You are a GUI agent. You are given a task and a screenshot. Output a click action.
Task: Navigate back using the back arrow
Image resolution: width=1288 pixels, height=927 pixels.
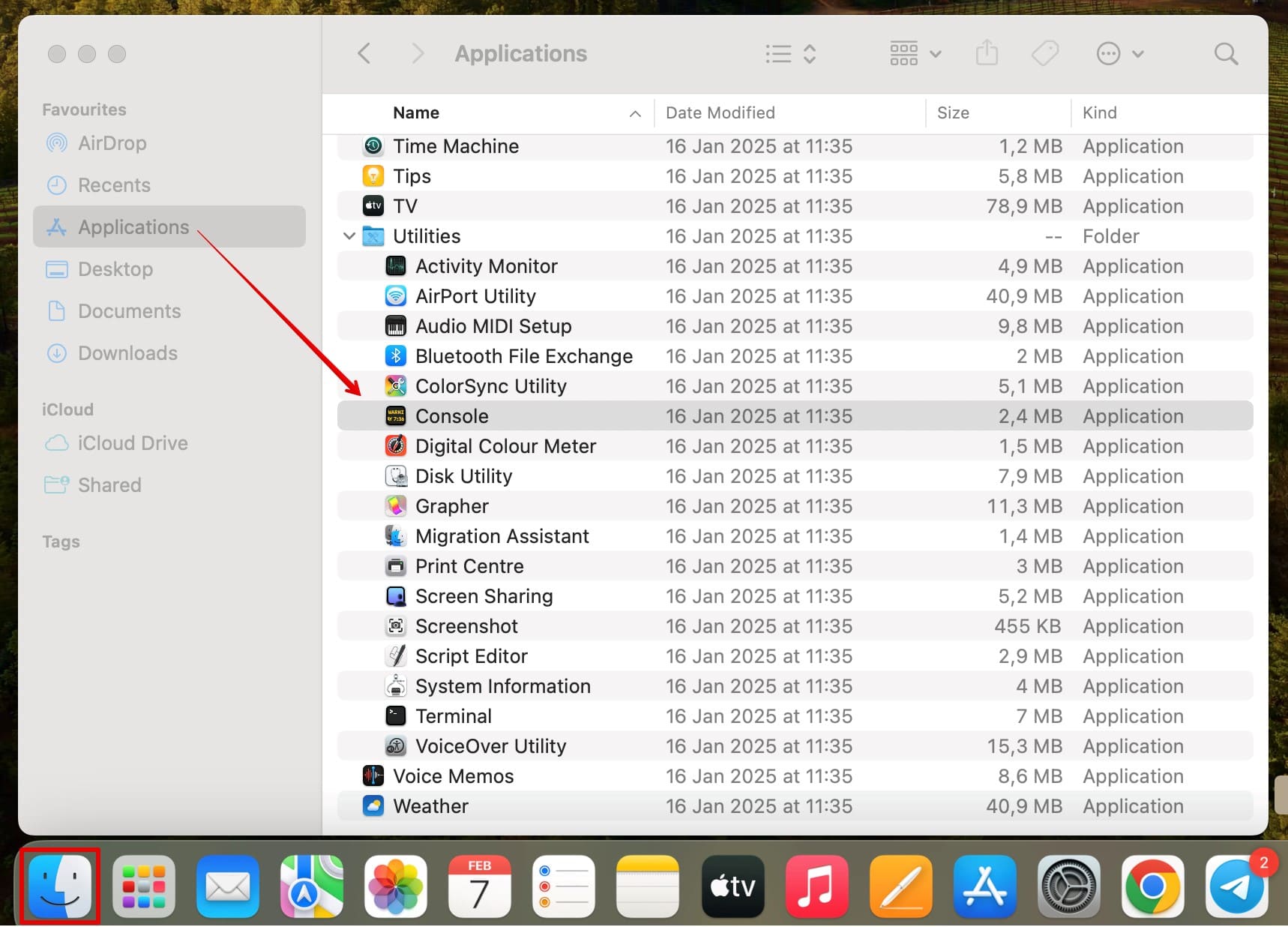[x=364, y=53]
